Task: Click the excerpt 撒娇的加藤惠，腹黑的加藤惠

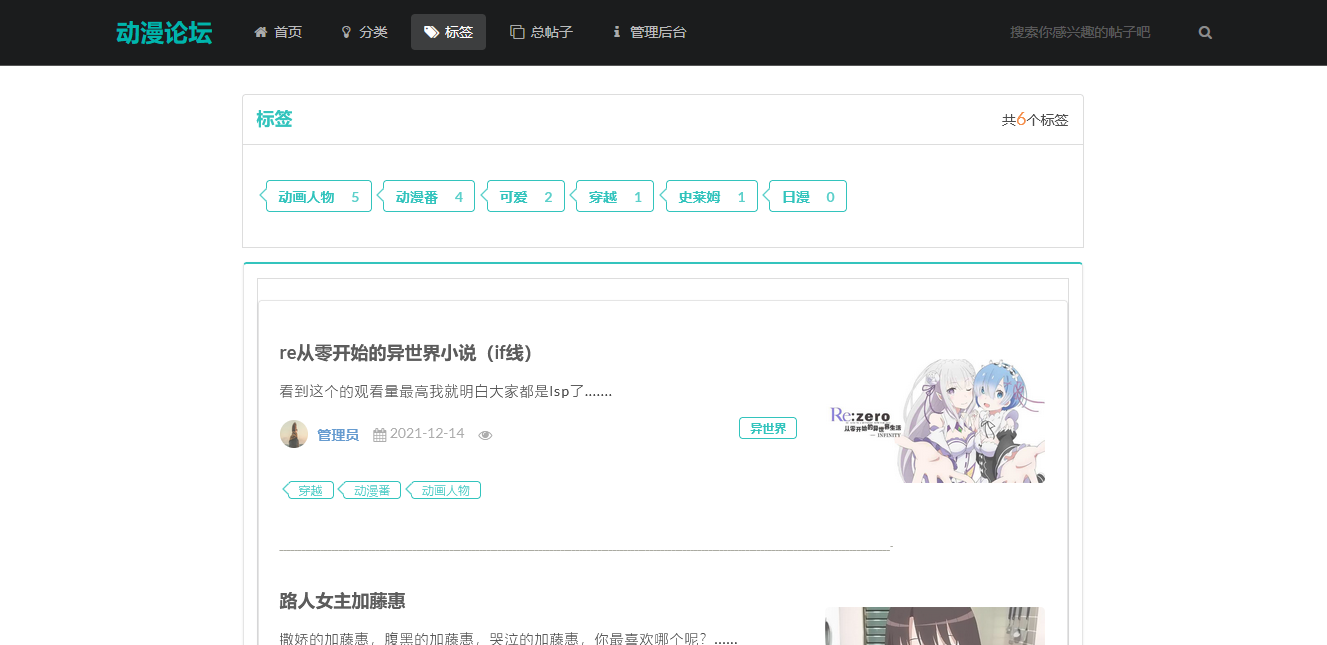Action: point(509,639)
